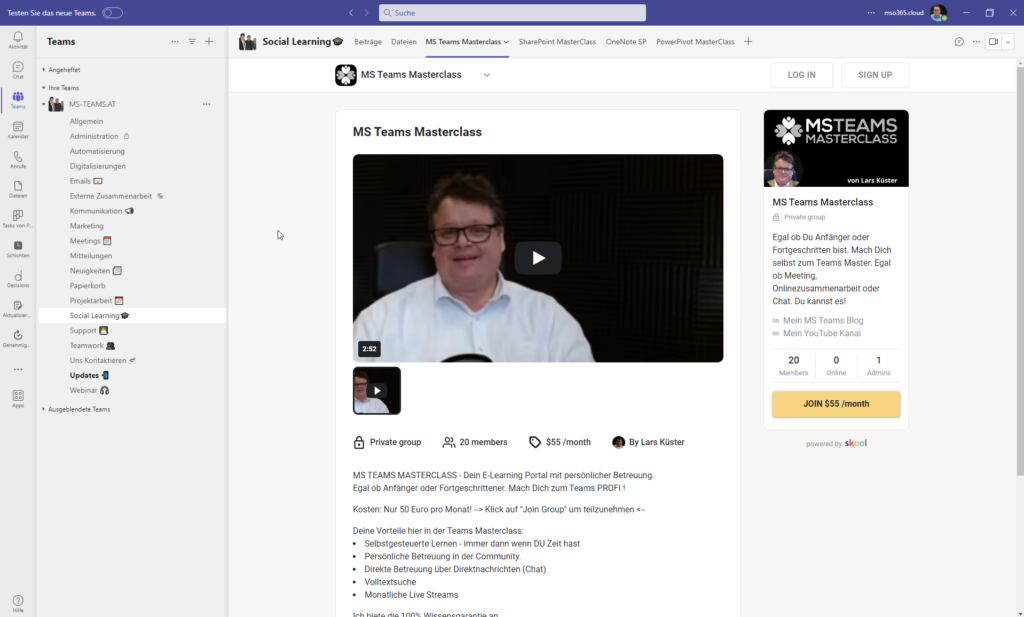Image resolution: width=1024 pixels, height=617 pixels.
Task: Go forward with the history forward arrow
Action: click(x=366, y=12)
